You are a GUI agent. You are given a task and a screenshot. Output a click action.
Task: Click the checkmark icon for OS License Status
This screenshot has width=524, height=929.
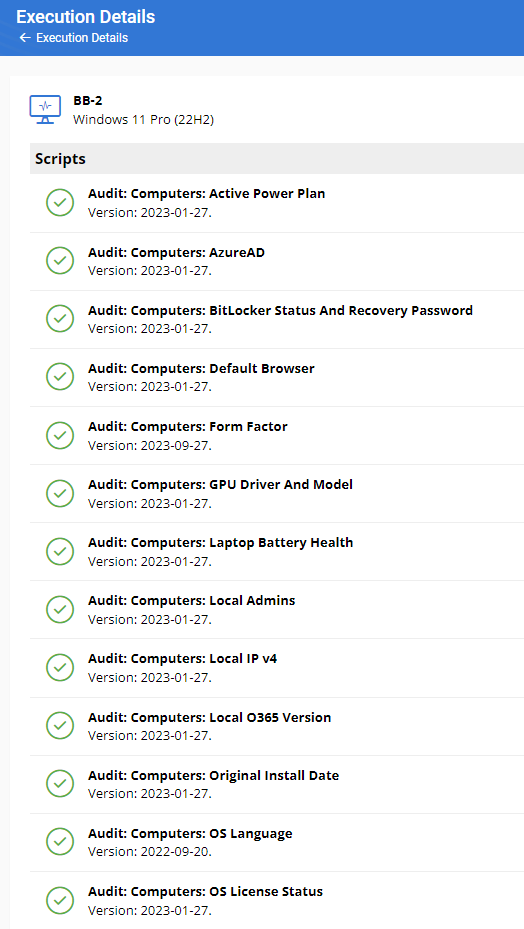[x=60, y=901]
